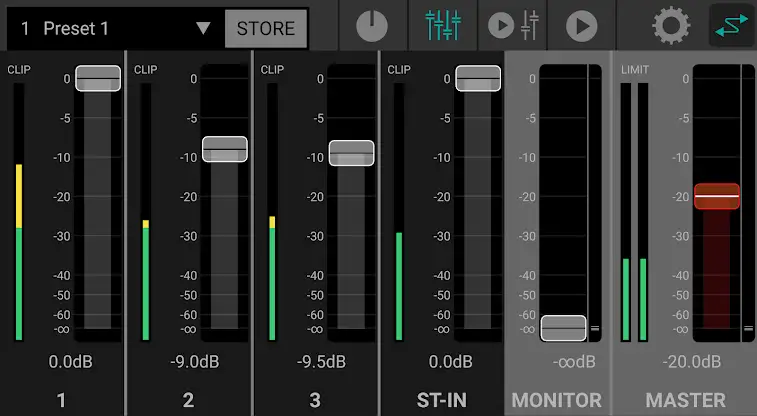The width and height of the screenshot is (757, 416).
Task: Click channel 1 fader handle
Action: tap(98, 78)
